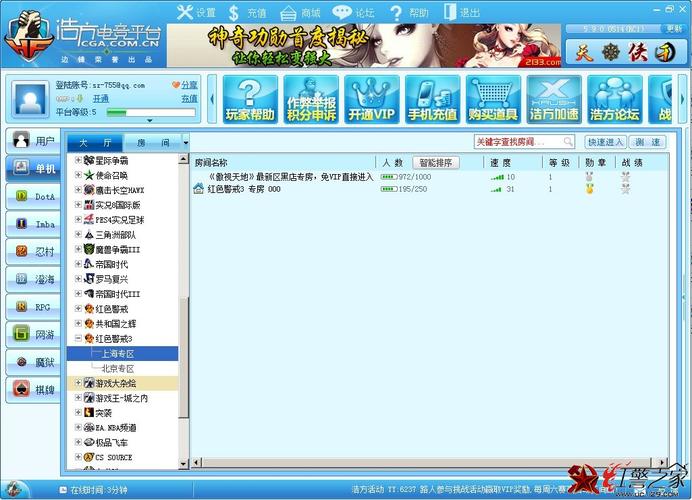
Task: Click the 玩家帮助 player help icon
Action: (x=249, y=100)
